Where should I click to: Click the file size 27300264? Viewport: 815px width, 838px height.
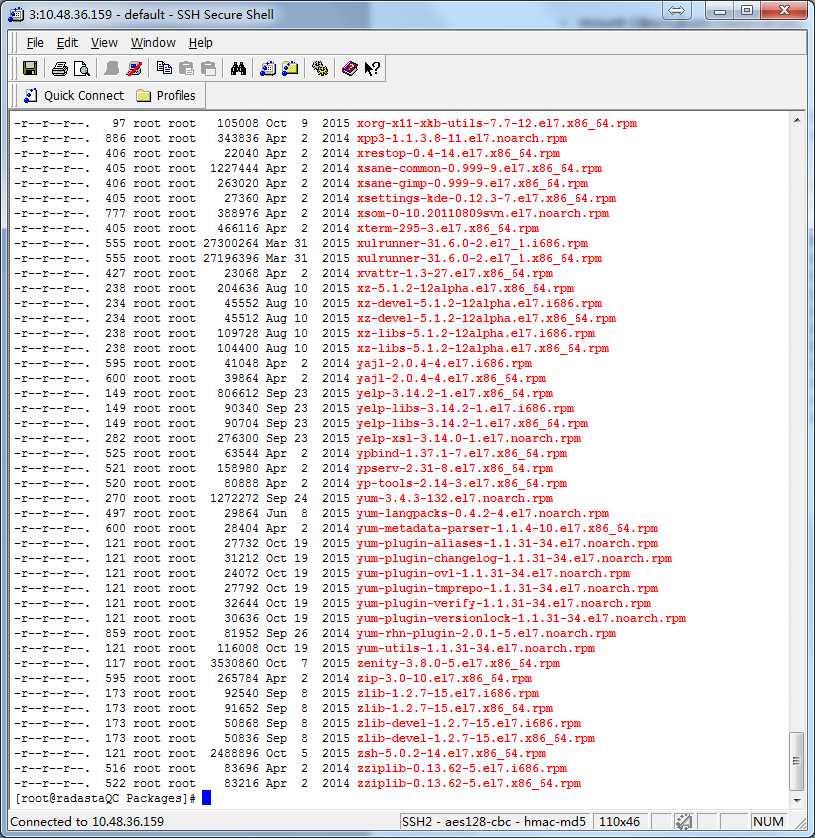231,243
